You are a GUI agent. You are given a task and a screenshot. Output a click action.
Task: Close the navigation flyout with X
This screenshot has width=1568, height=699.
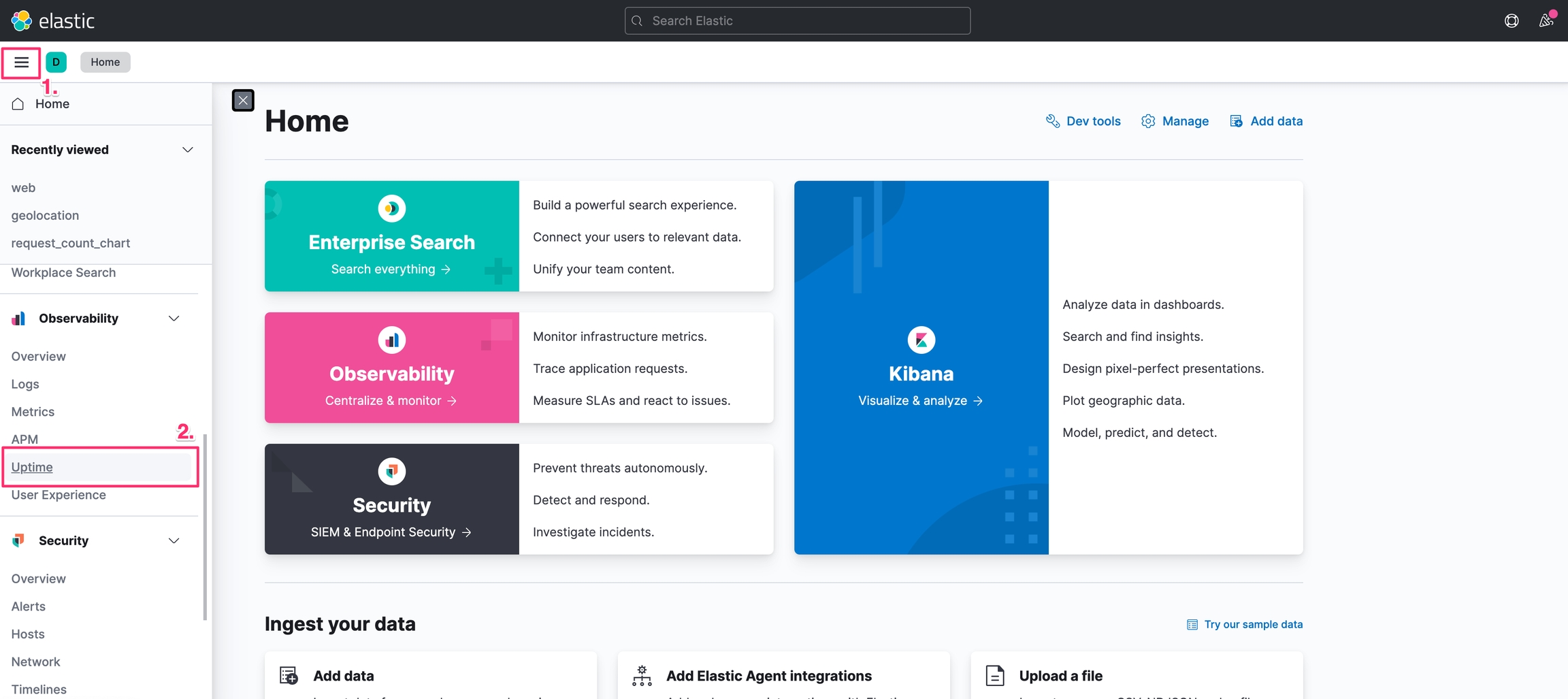coord(243,101)
